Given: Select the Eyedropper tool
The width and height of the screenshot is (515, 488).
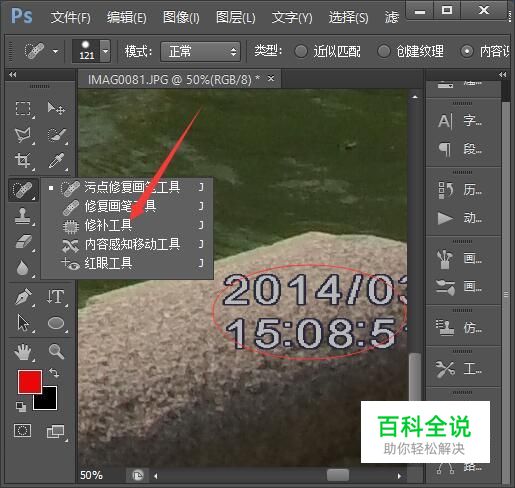Looking at the screenshot, I should [56, 161].
